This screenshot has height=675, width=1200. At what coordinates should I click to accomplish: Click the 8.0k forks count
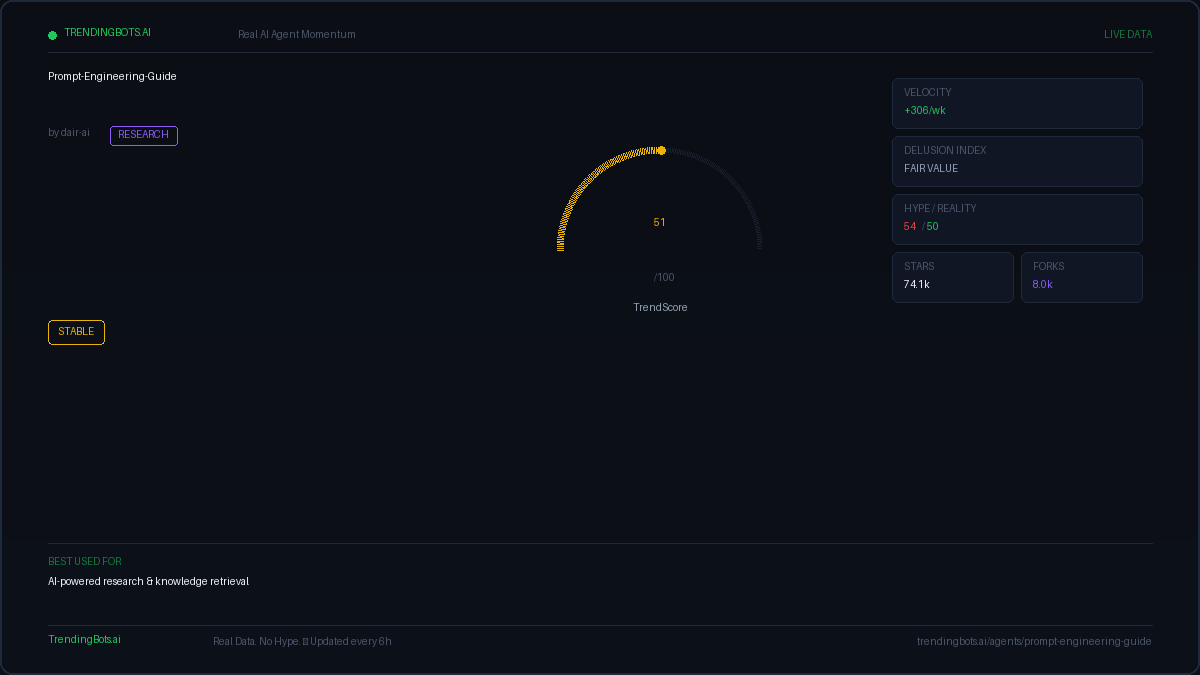1043,284
